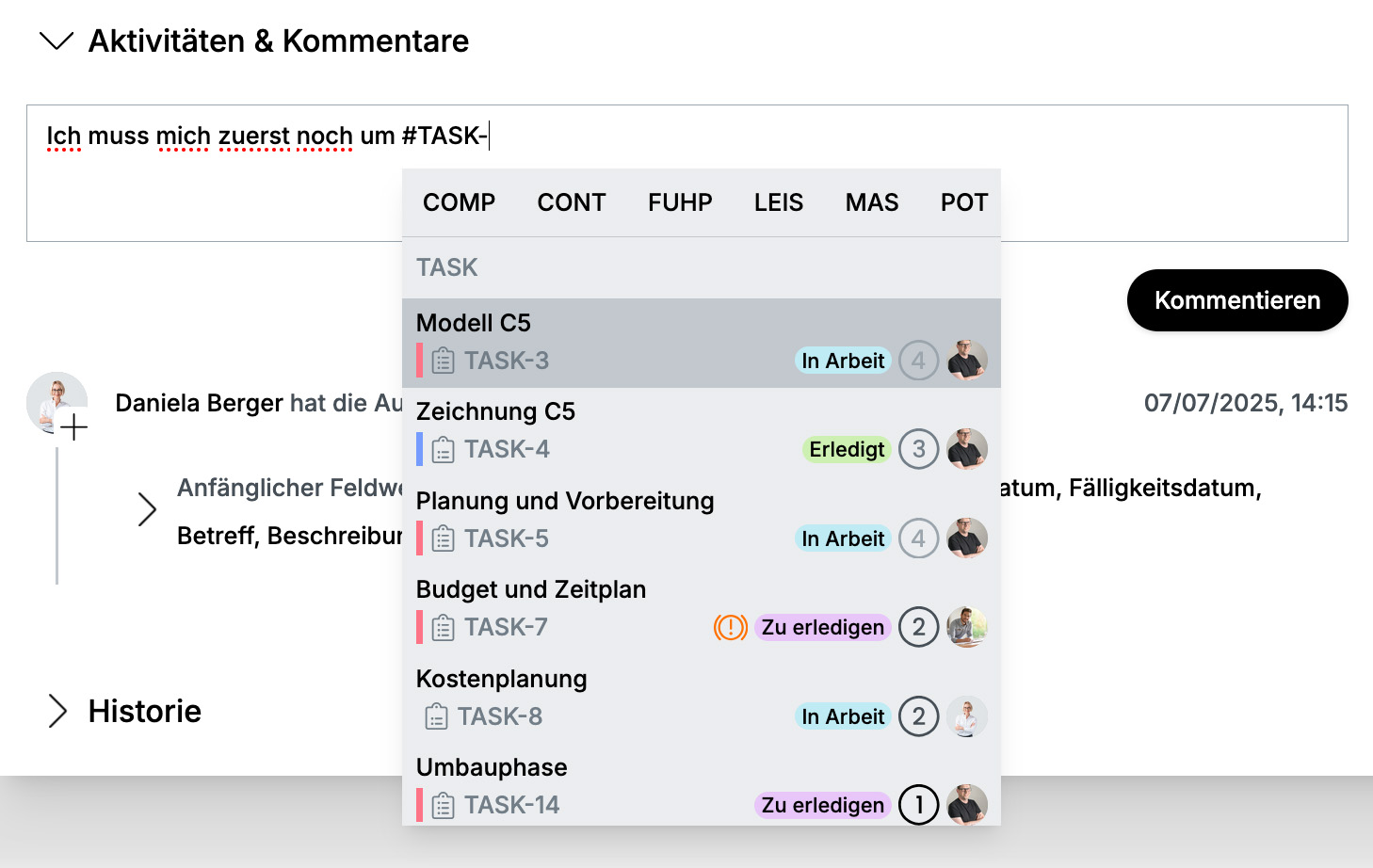
Task: Click the Erledigt badge on TASK-4
Action: pos(847,449)
